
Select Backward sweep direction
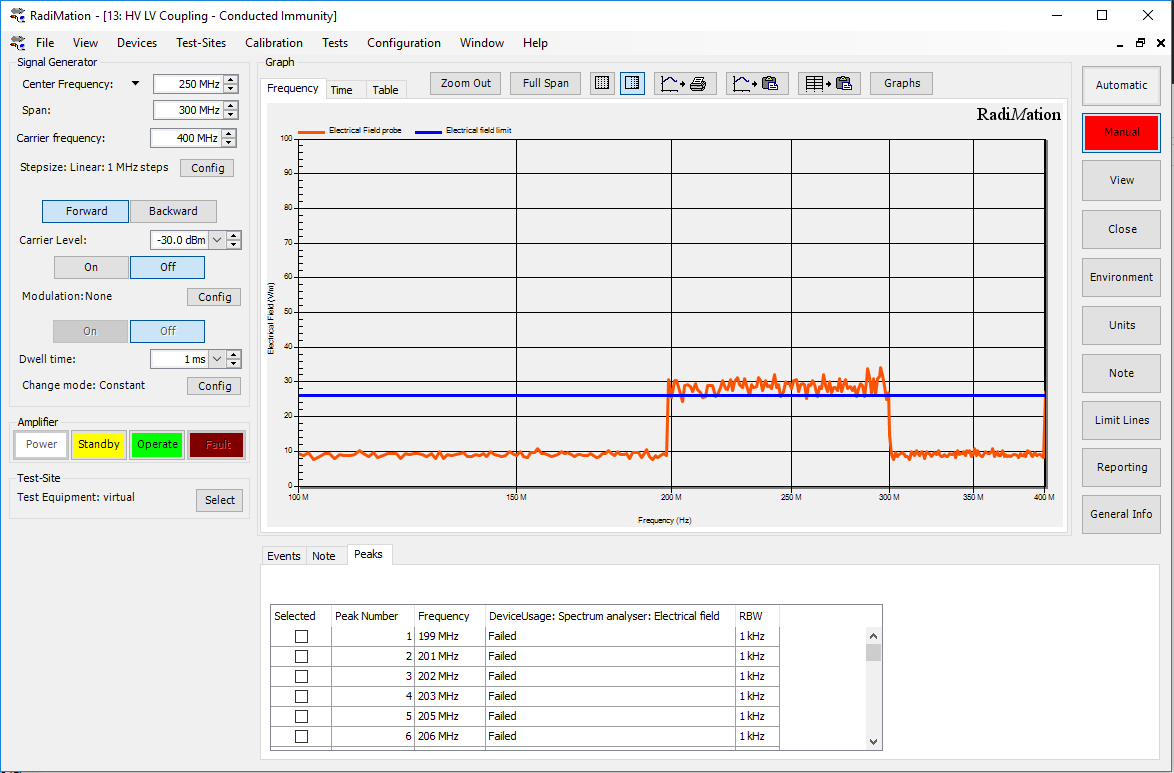pyautogui.click(x=174, y=211)
